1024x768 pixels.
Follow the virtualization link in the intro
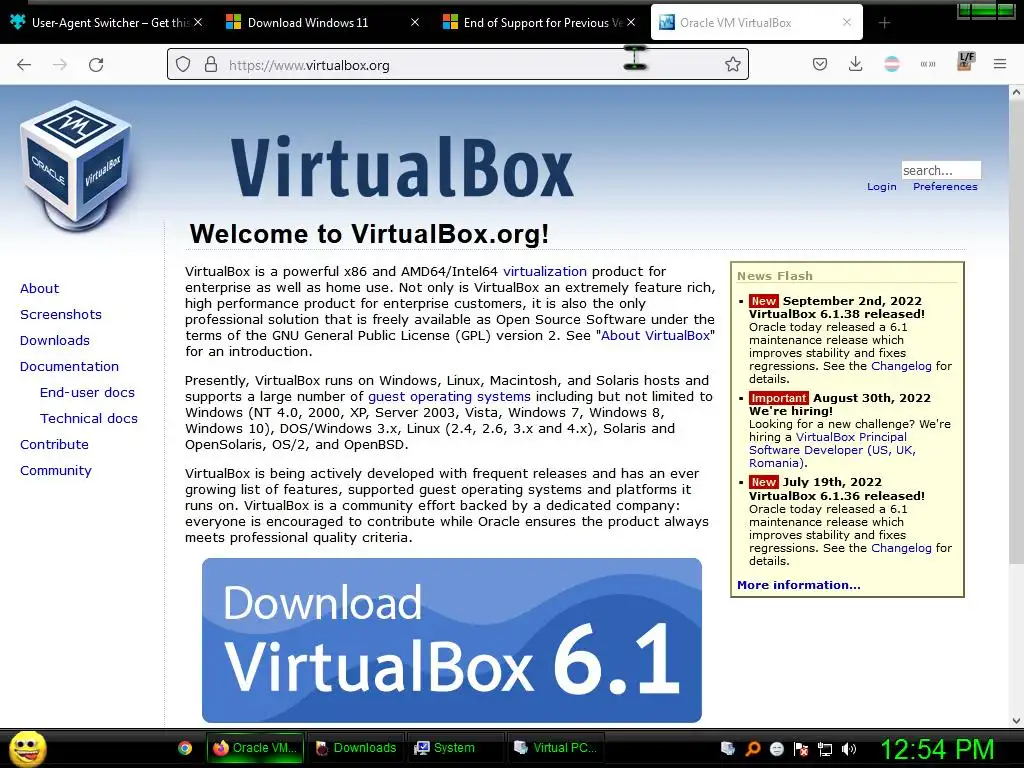pyautogui.click(x=545, y=272)
